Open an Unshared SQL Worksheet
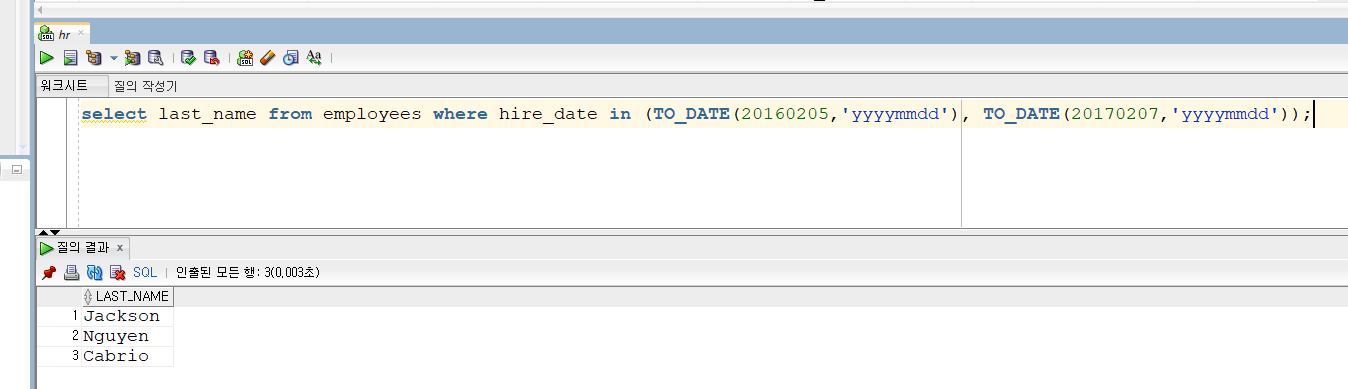 pos(246,58)
